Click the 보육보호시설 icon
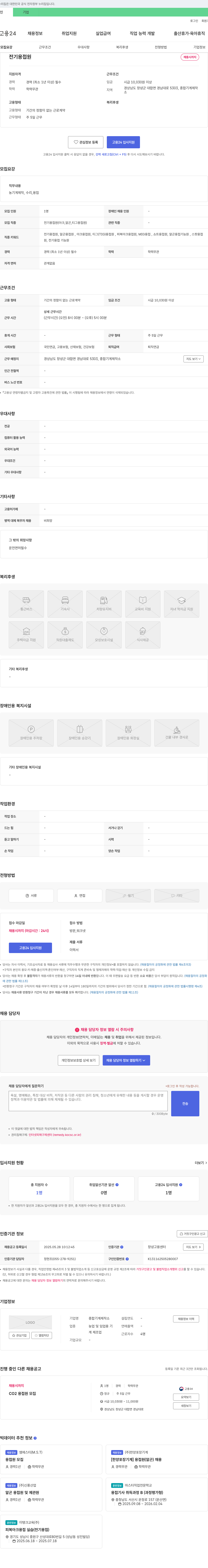The height and width of the screenshot is (1568, 208). [104, 635]
